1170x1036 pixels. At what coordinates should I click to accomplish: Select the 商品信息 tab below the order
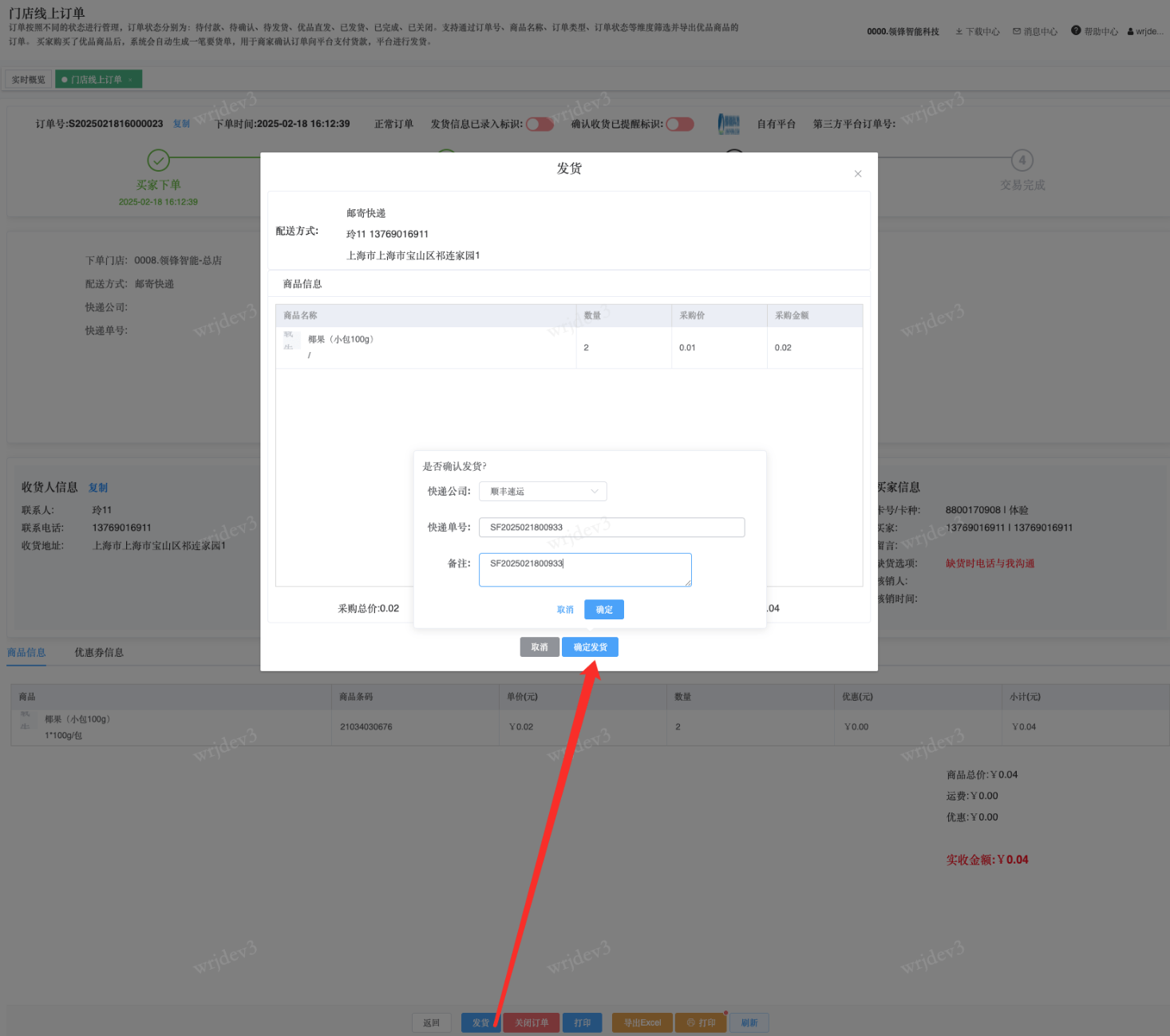[x=26, y=653]
